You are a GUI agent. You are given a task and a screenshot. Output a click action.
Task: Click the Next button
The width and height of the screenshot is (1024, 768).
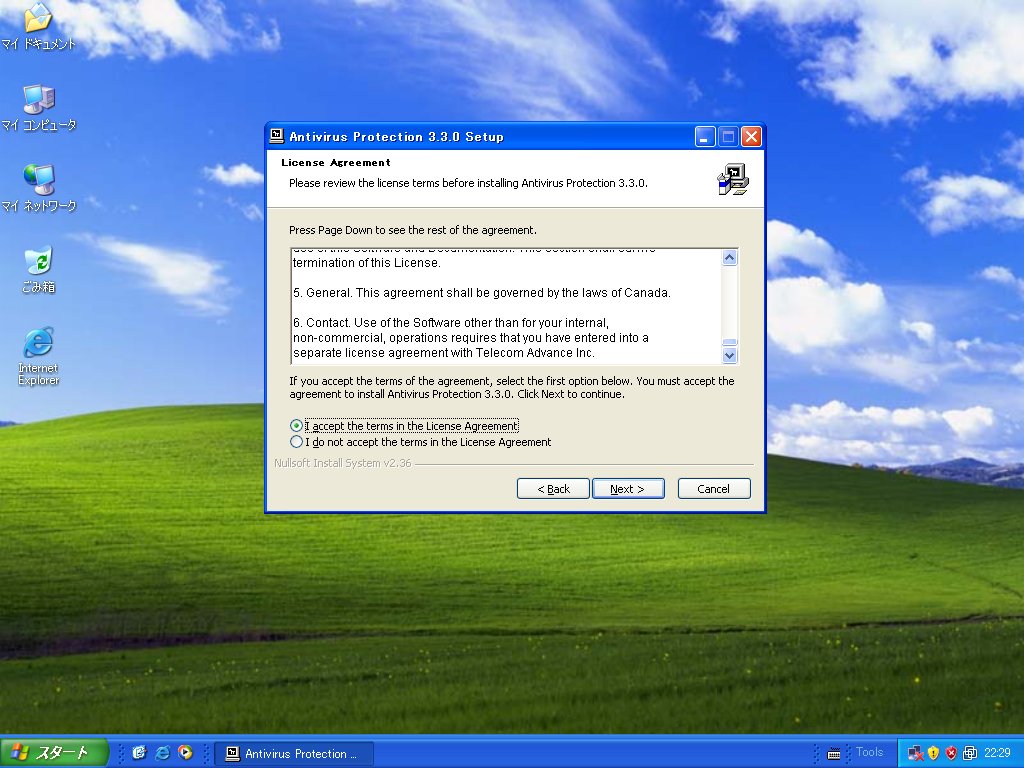628,488
